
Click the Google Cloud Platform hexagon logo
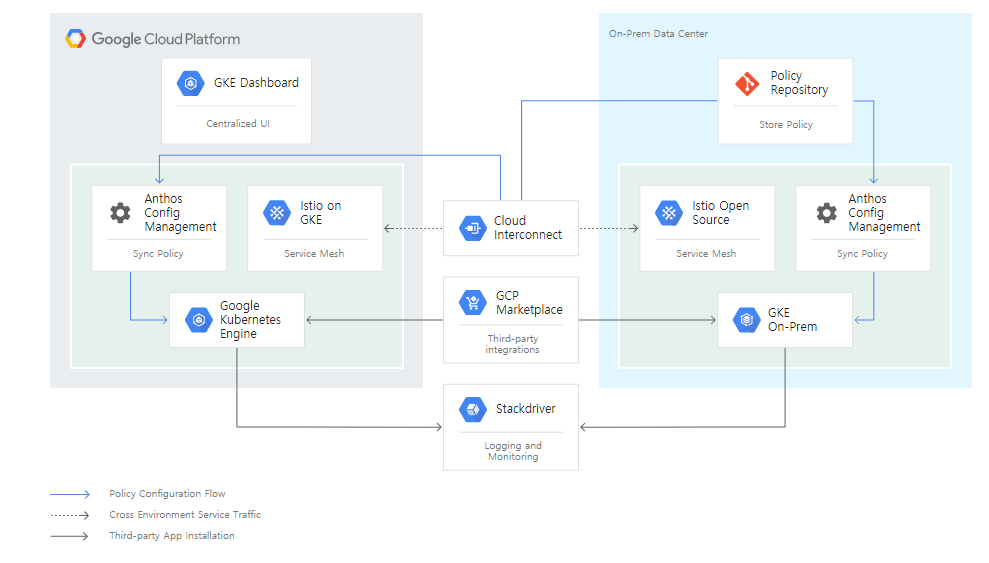coord(75,39)
